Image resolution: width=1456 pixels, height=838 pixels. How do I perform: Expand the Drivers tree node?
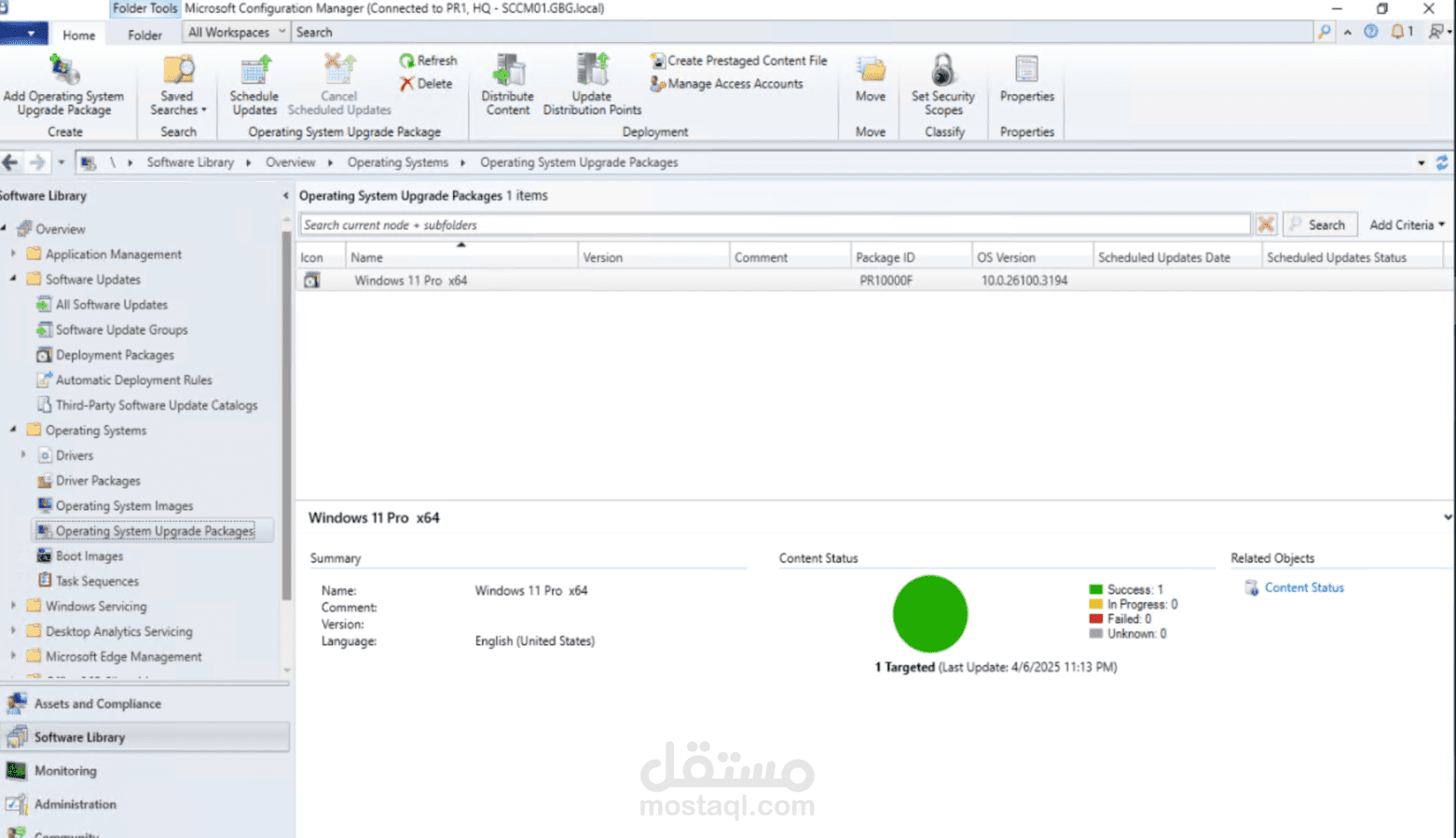23,455
